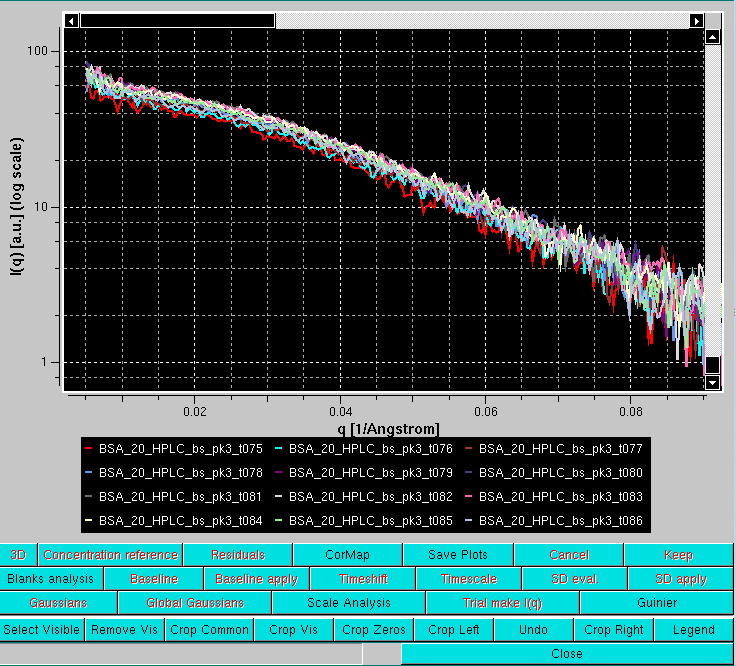Select the Baseline button

coord(154,579)
